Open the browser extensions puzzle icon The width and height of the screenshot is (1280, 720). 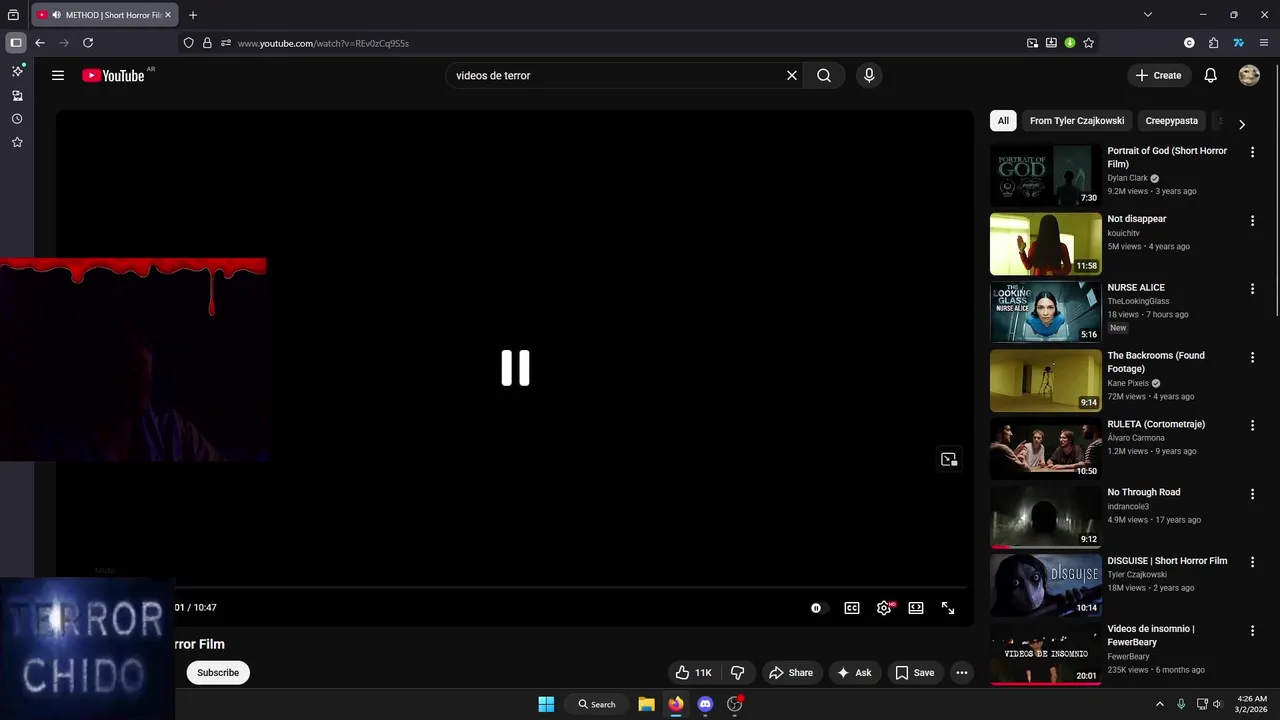[x=1213, y=43]
